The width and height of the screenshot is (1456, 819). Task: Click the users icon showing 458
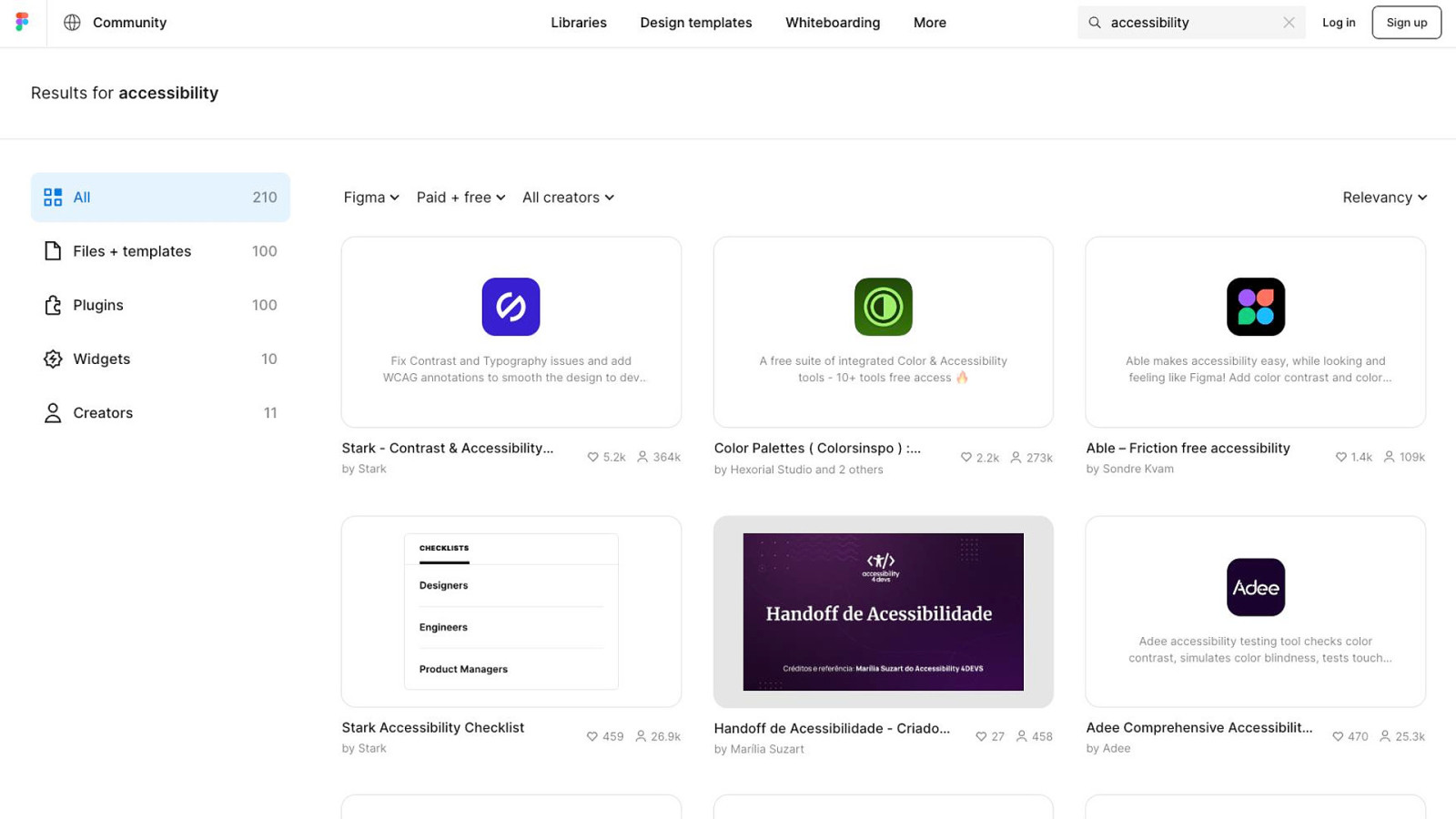click(x=1022, y=736)
